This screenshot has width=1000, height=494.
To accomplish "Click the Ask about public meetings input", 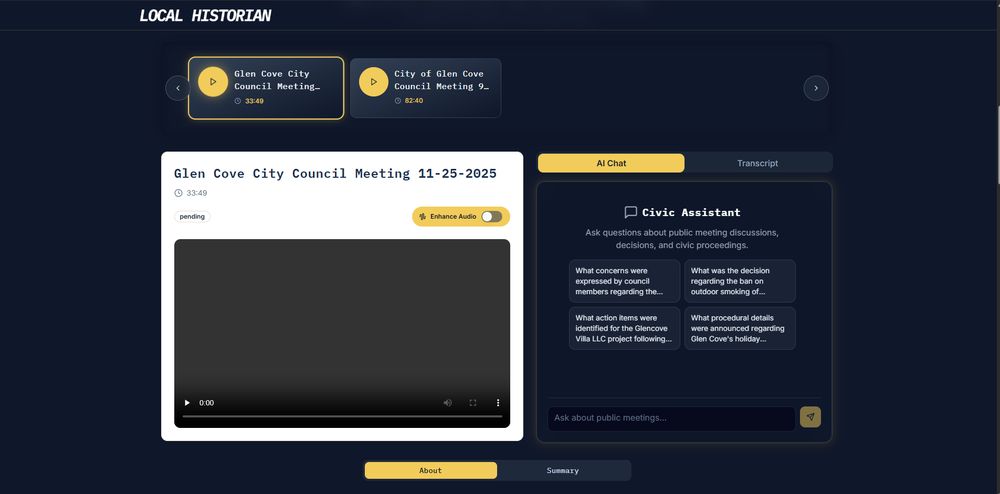I will pos(672,418).
